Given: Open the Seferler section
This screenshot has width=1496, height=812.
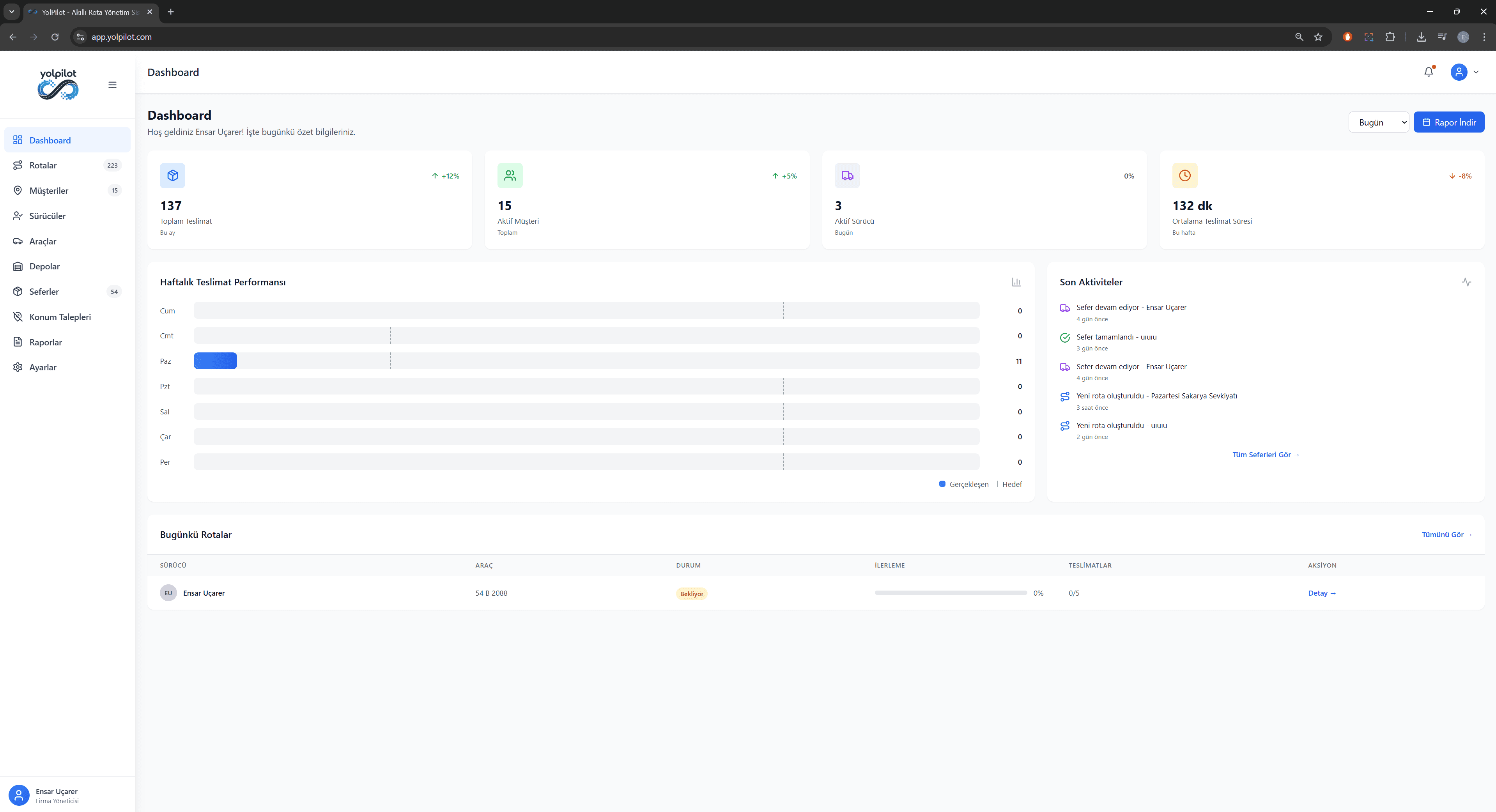Looking at the screenshot, I should pos(45,292).
